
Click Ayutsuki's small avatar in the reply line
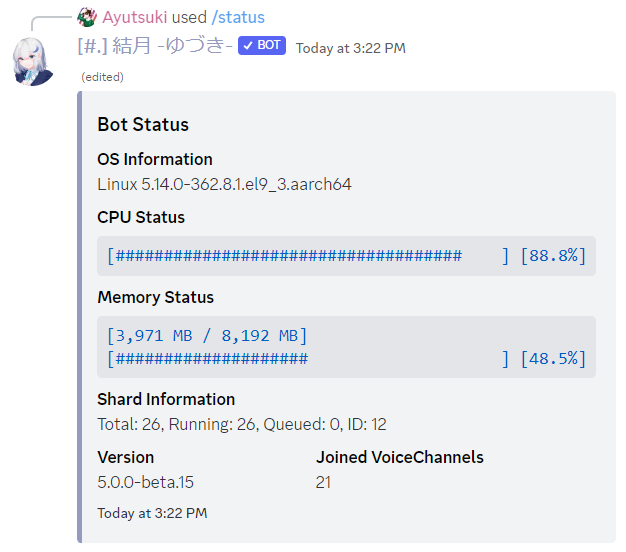pyautogui.click(x=88, y=17)
